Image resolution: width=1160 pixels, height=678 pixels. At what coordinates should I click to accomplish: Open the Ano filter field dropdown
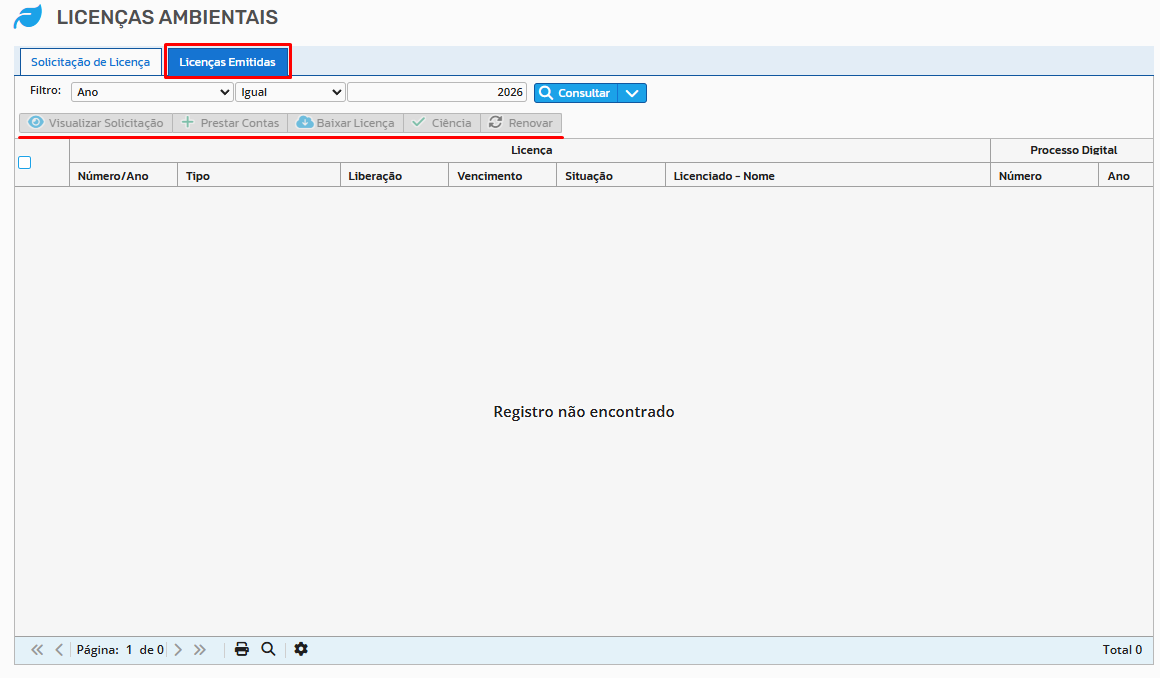point(152,92)
